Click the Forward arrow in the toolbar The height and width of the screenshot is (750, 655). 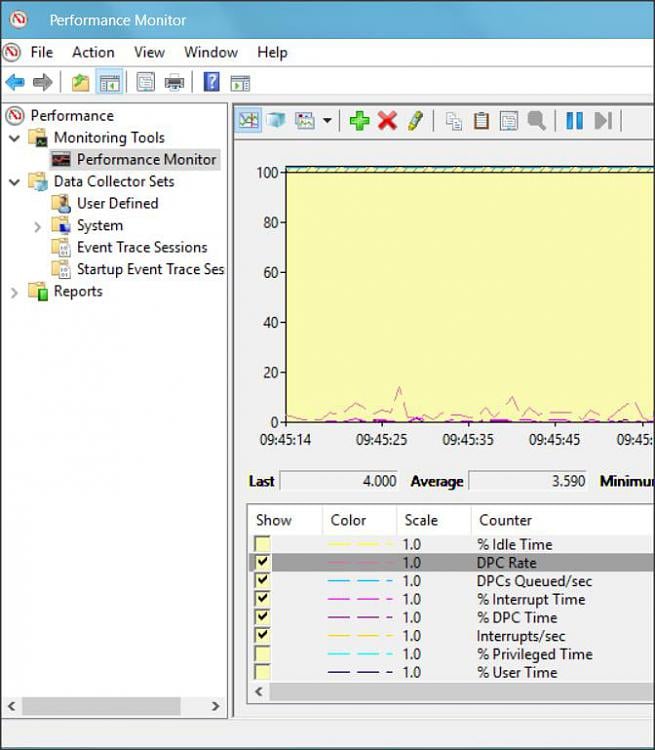pos(43,82)
